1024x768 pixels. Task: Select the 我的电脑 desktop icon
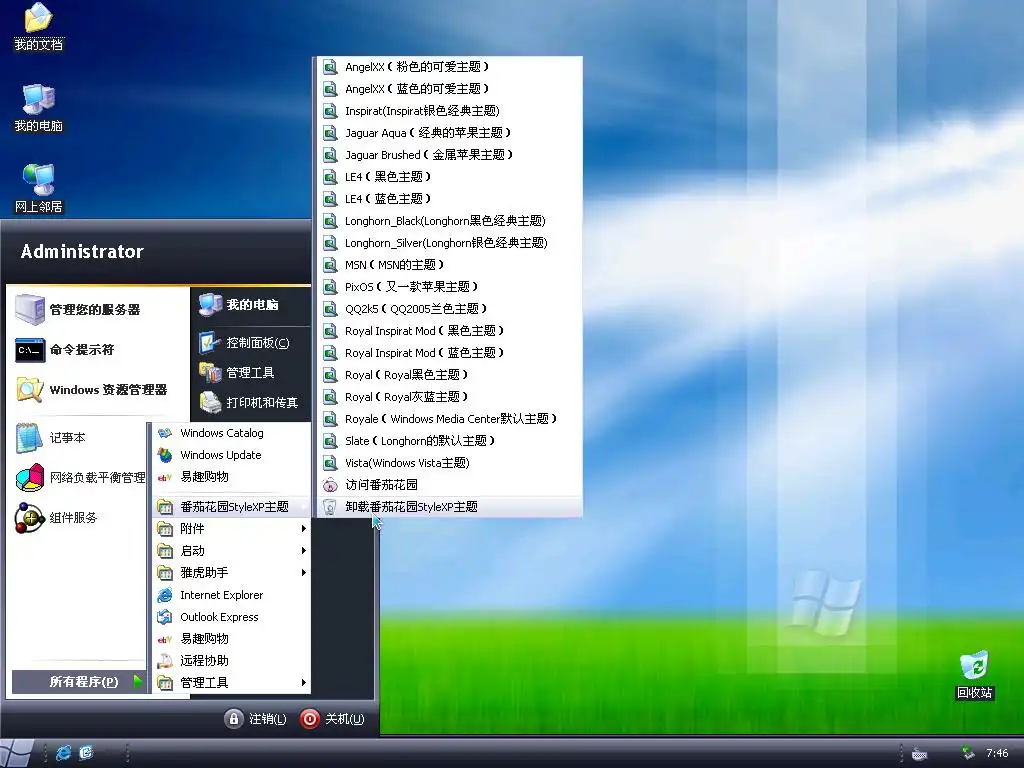click(x=39, y=108)
